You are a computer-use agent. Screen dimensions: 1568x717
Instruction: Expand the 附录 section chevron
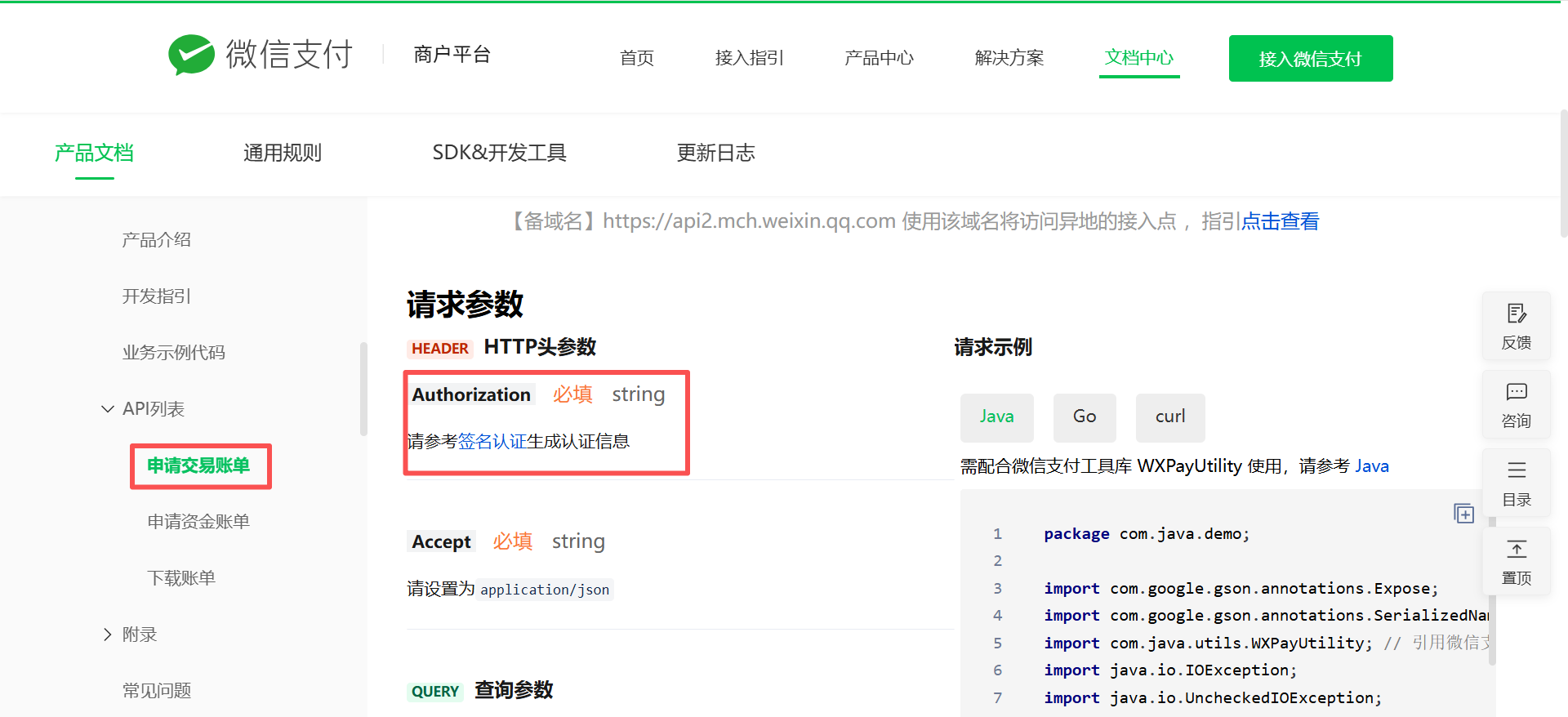107,635
